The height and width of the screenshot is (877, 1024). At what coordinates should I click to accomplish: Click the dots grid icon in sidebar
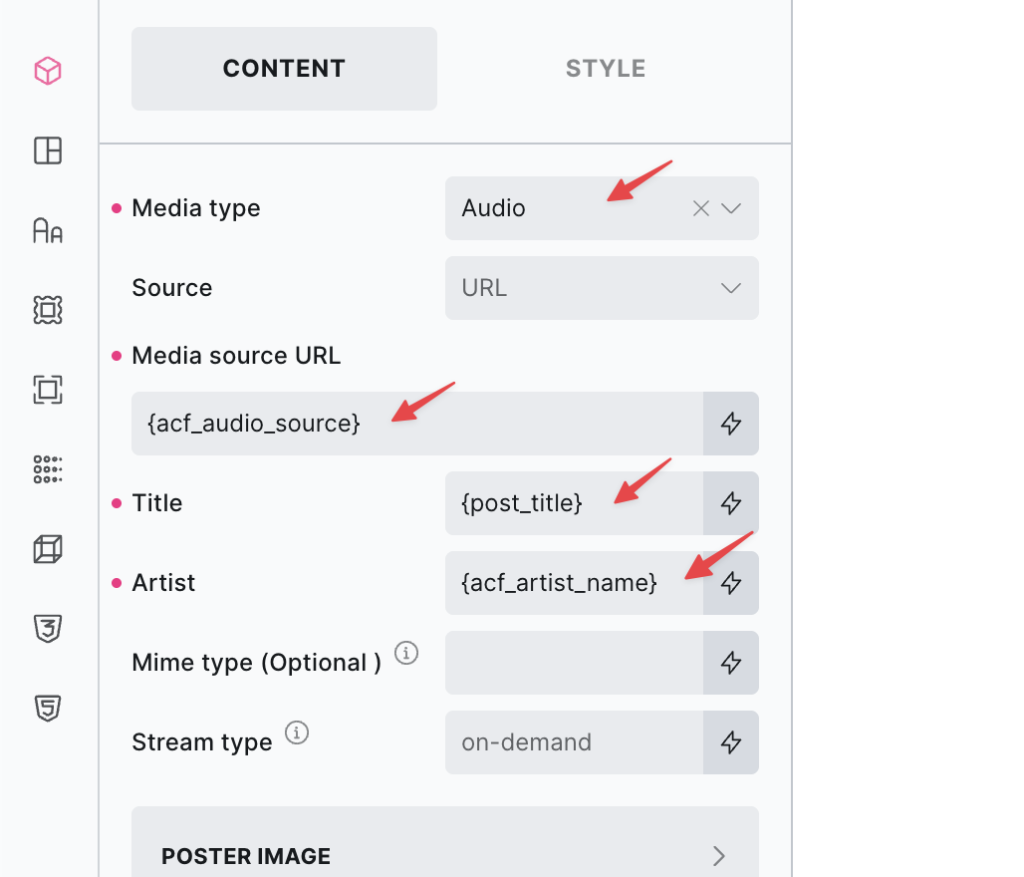48,469
